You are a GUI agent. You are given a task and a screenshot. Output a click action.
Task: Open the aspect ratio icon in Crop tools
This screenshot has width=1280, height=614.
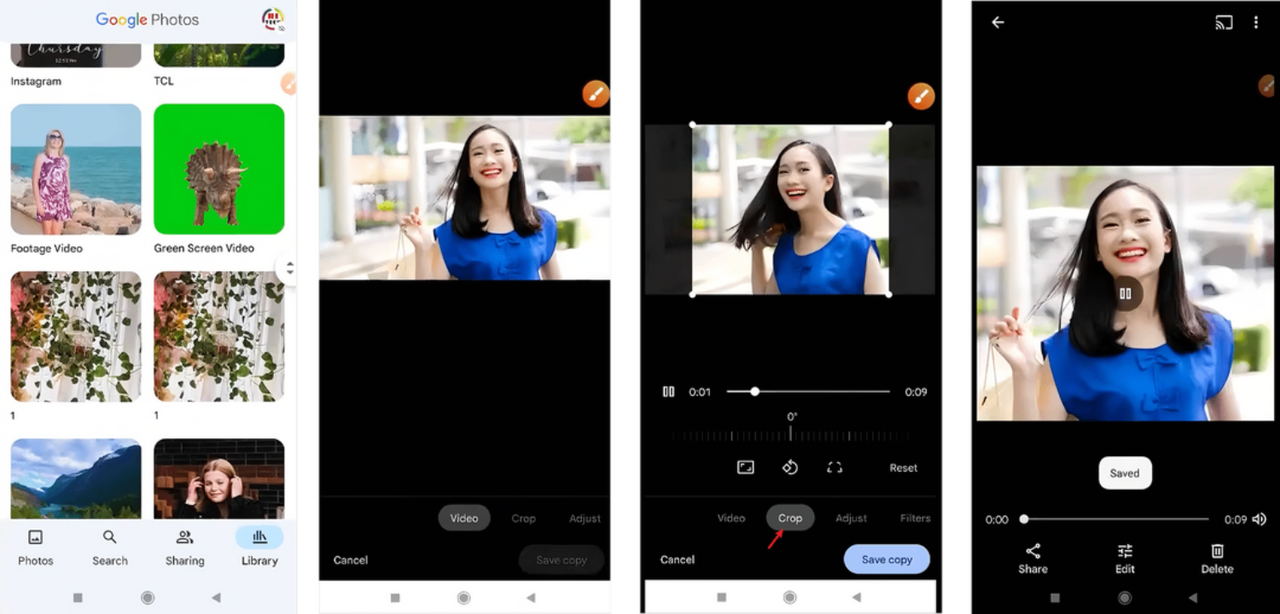click(x=745, y=467)
